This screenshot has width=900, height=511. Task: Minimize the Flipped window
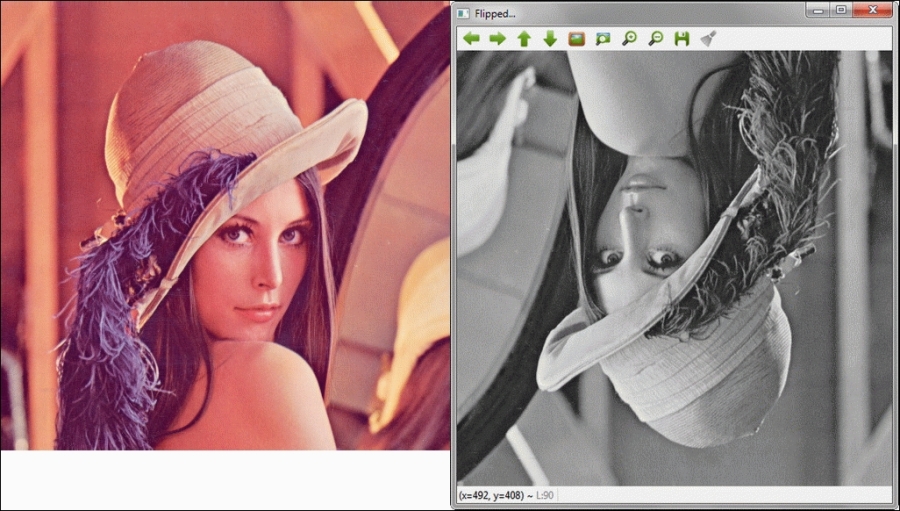818,10
